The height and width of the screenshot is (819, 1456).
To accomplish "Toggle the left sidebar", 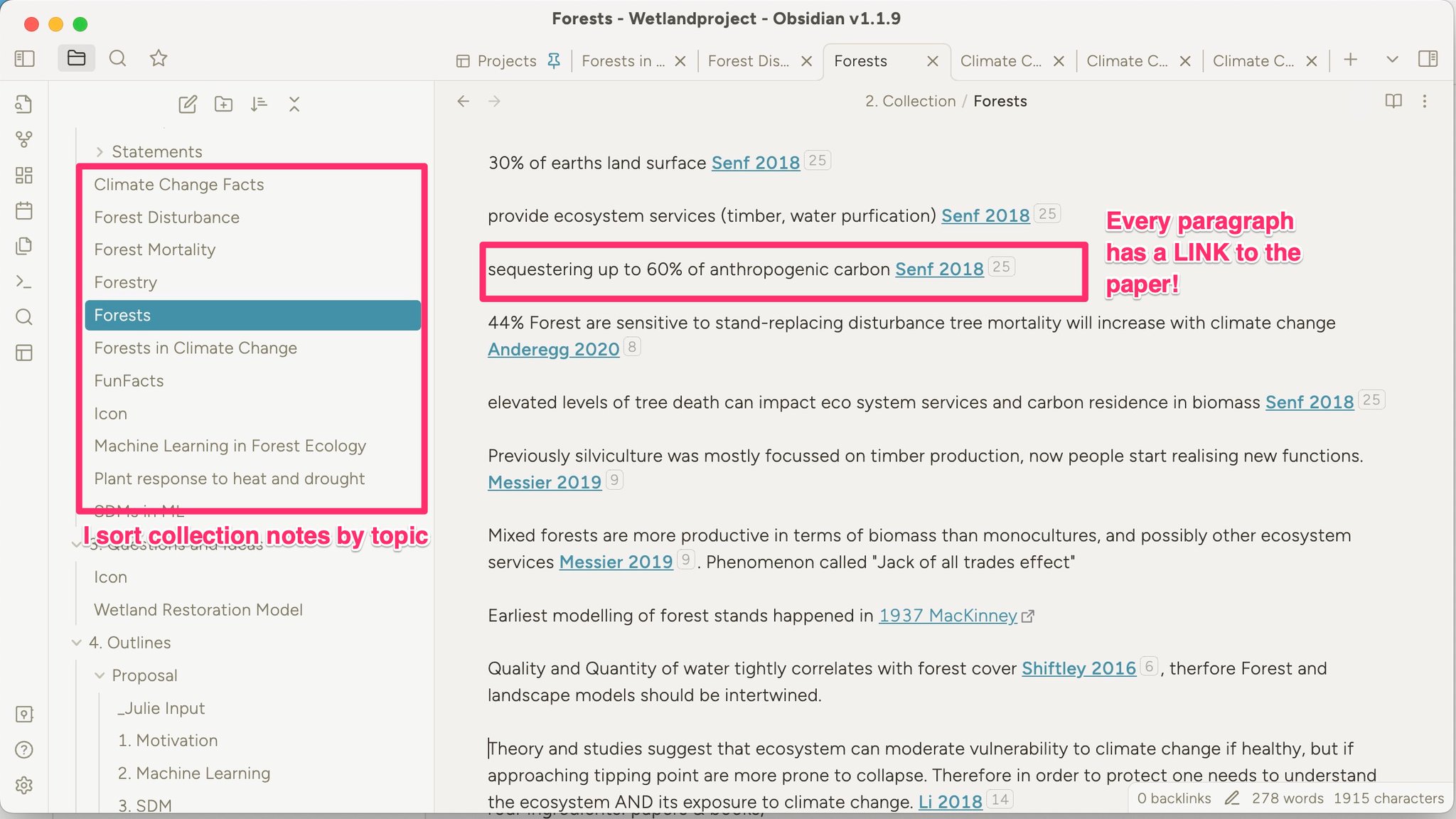I will point(24,58).
